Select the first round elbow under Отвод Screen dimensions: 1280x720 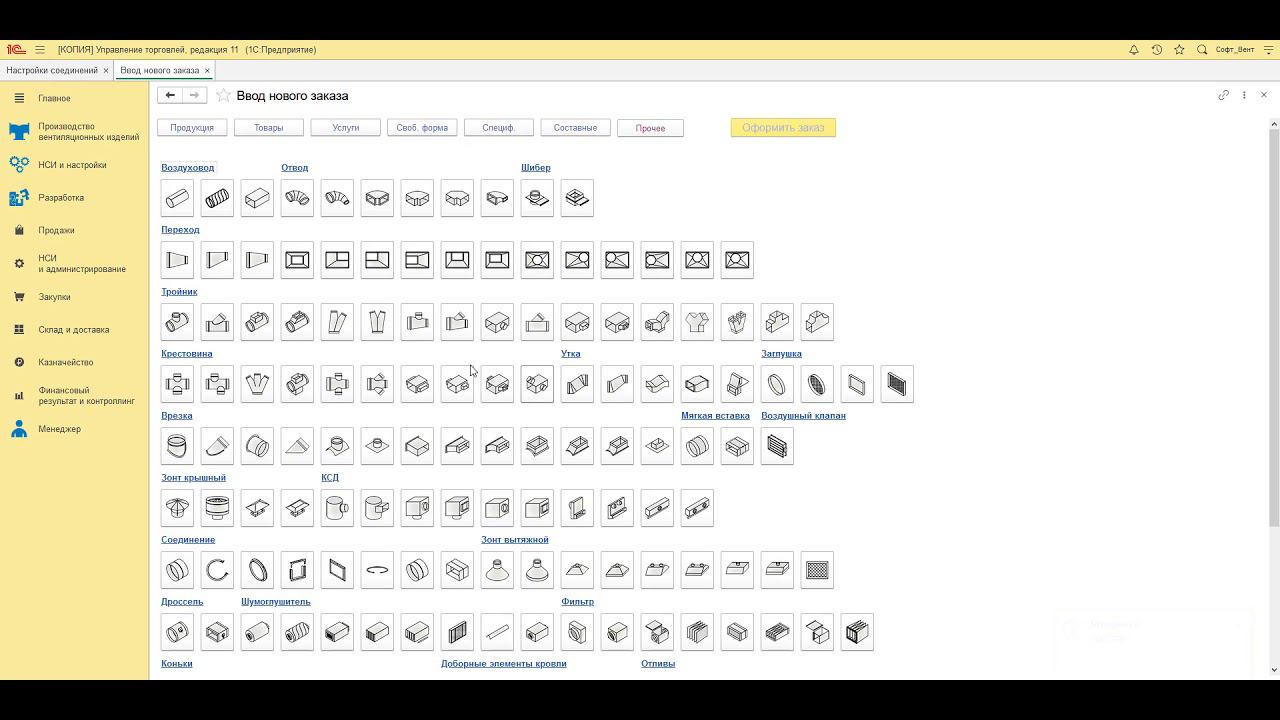click(x=297, y=198)
